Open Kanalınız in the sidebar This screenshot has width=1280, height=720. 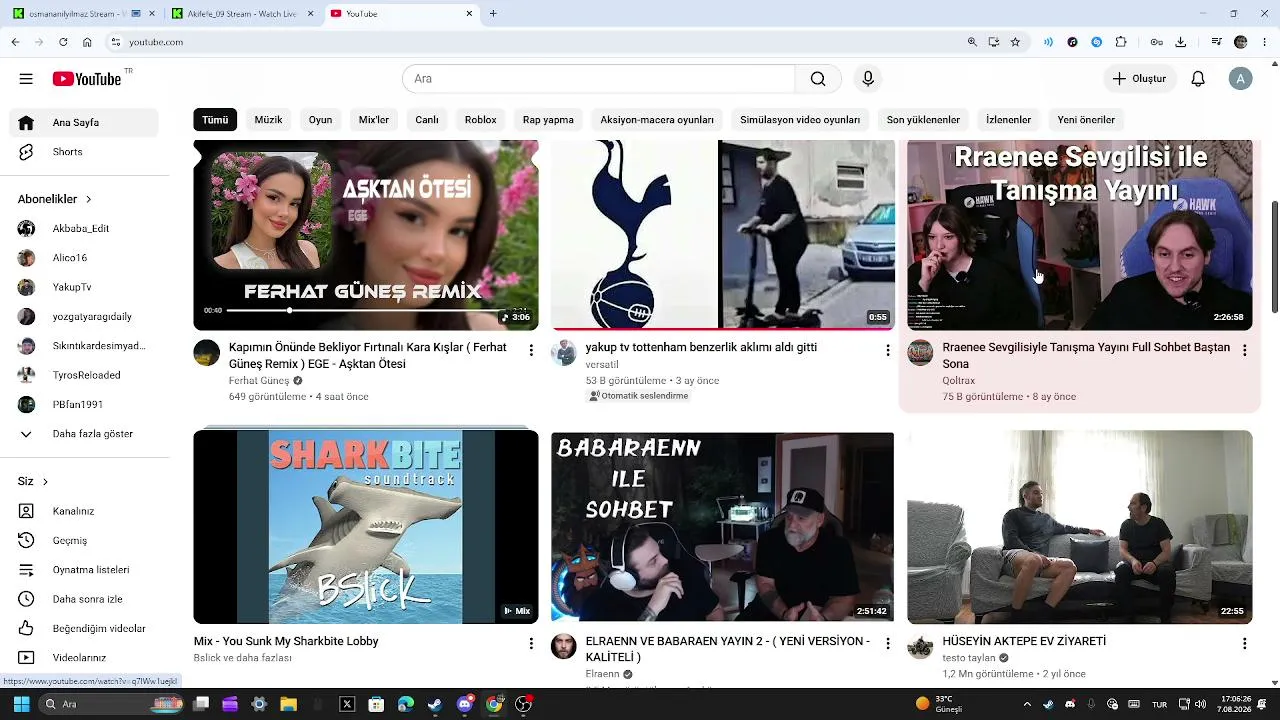point(84,511)
